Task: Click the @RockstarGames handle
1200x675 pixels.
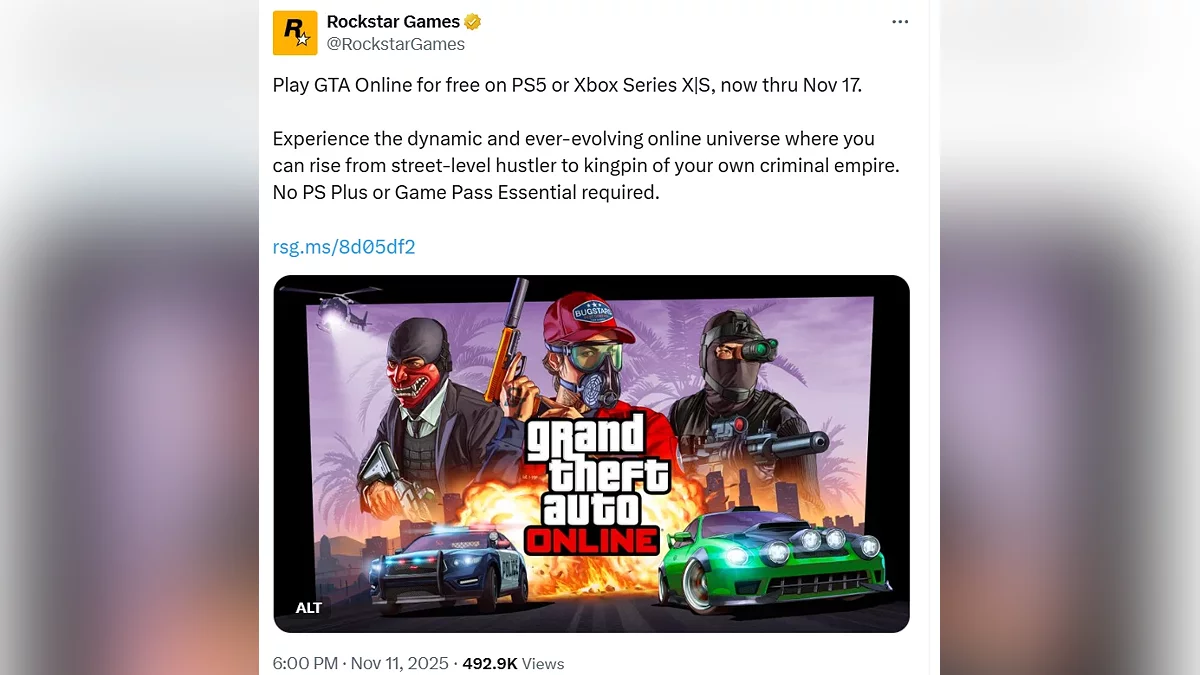Action: click(x=396, y=44)
